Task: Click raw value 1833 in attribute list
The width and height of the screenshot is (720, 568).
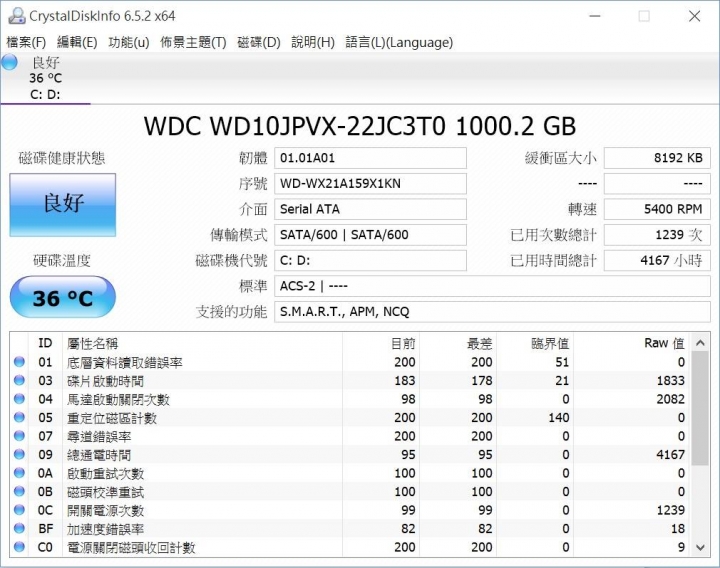Action: coord(670,381)
